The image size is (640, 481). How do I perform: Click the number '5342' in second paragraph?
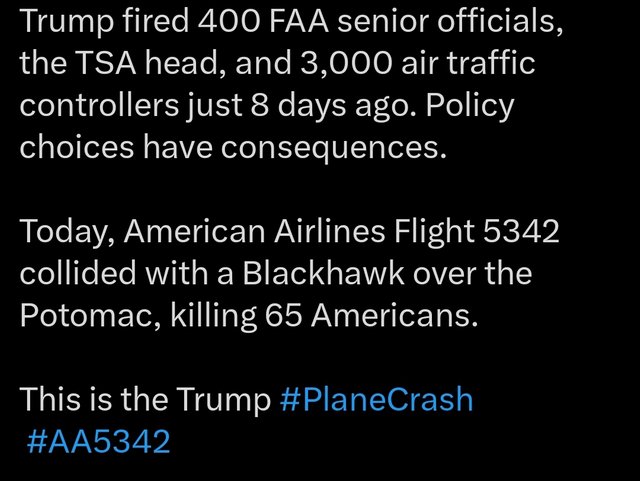[x=521, y=231]
